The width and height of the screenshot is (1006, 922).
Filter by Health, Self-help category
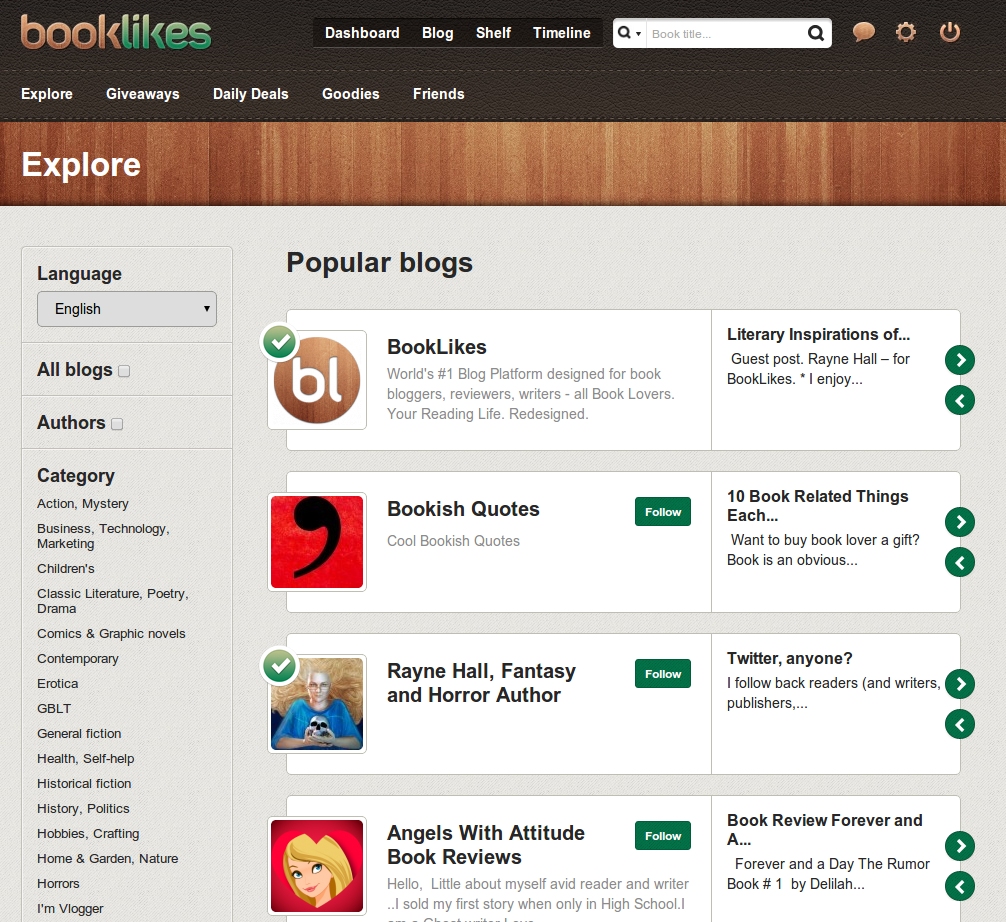[85, 758]
